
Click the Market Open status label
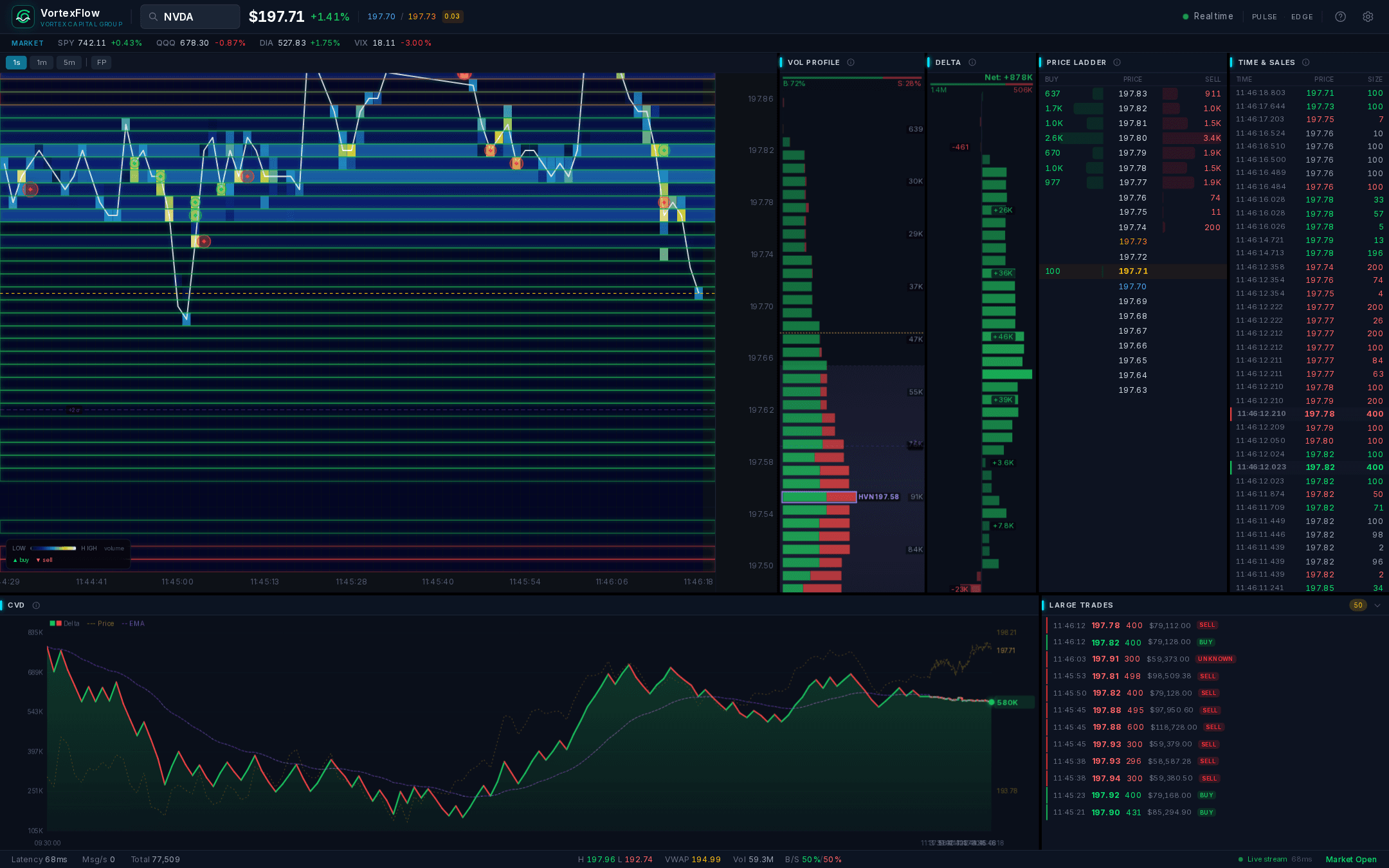pyautogui.click(x=1351, y=860)
